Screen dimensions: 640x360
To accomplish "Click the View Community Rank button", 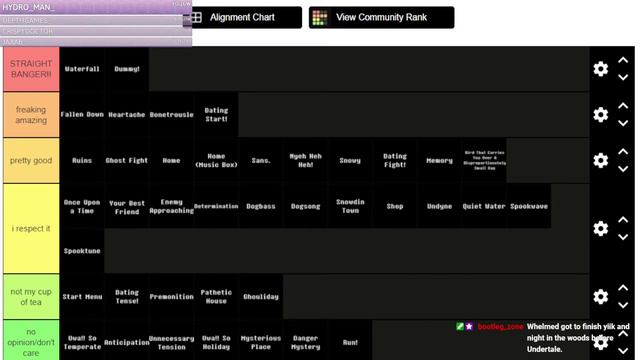I will [x=381, y=18].
